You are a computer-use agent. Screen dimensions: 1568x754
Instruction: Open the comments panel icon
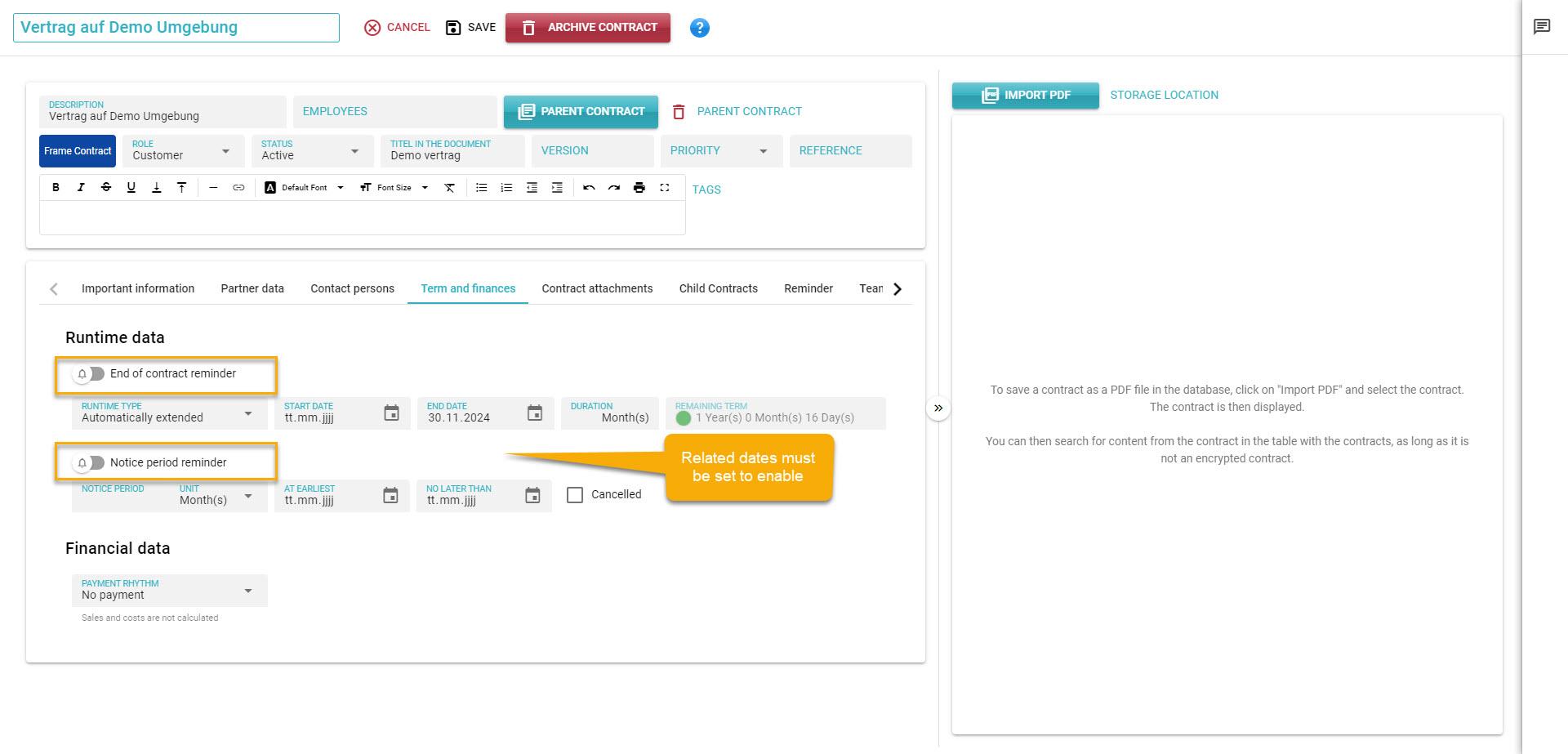click(x=1542, y=27)
